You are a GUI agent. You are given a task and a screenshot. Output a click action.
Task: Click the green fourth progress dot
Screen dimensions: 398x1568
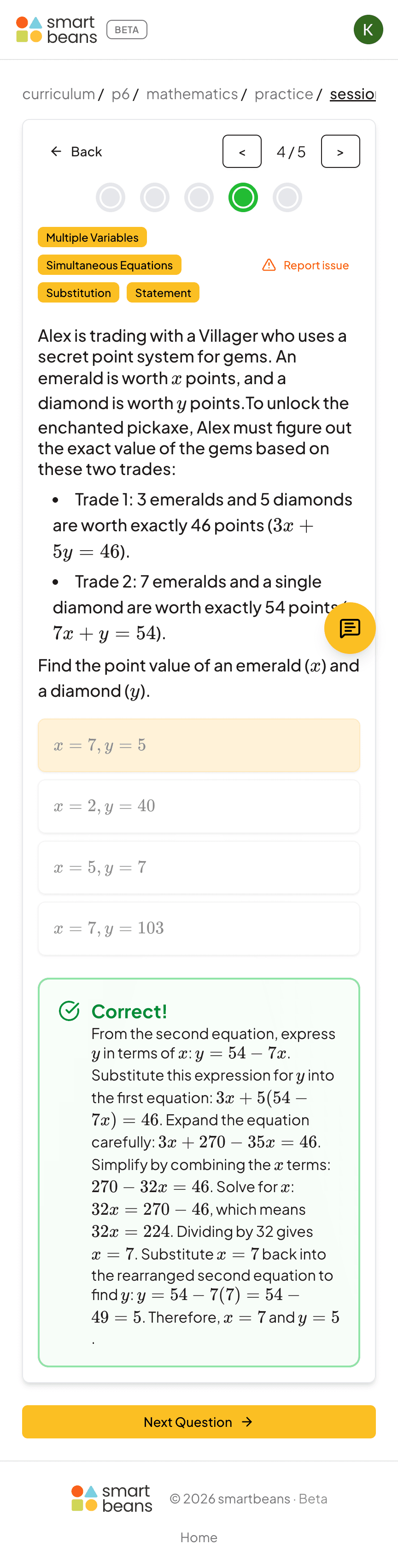(243, 198)
